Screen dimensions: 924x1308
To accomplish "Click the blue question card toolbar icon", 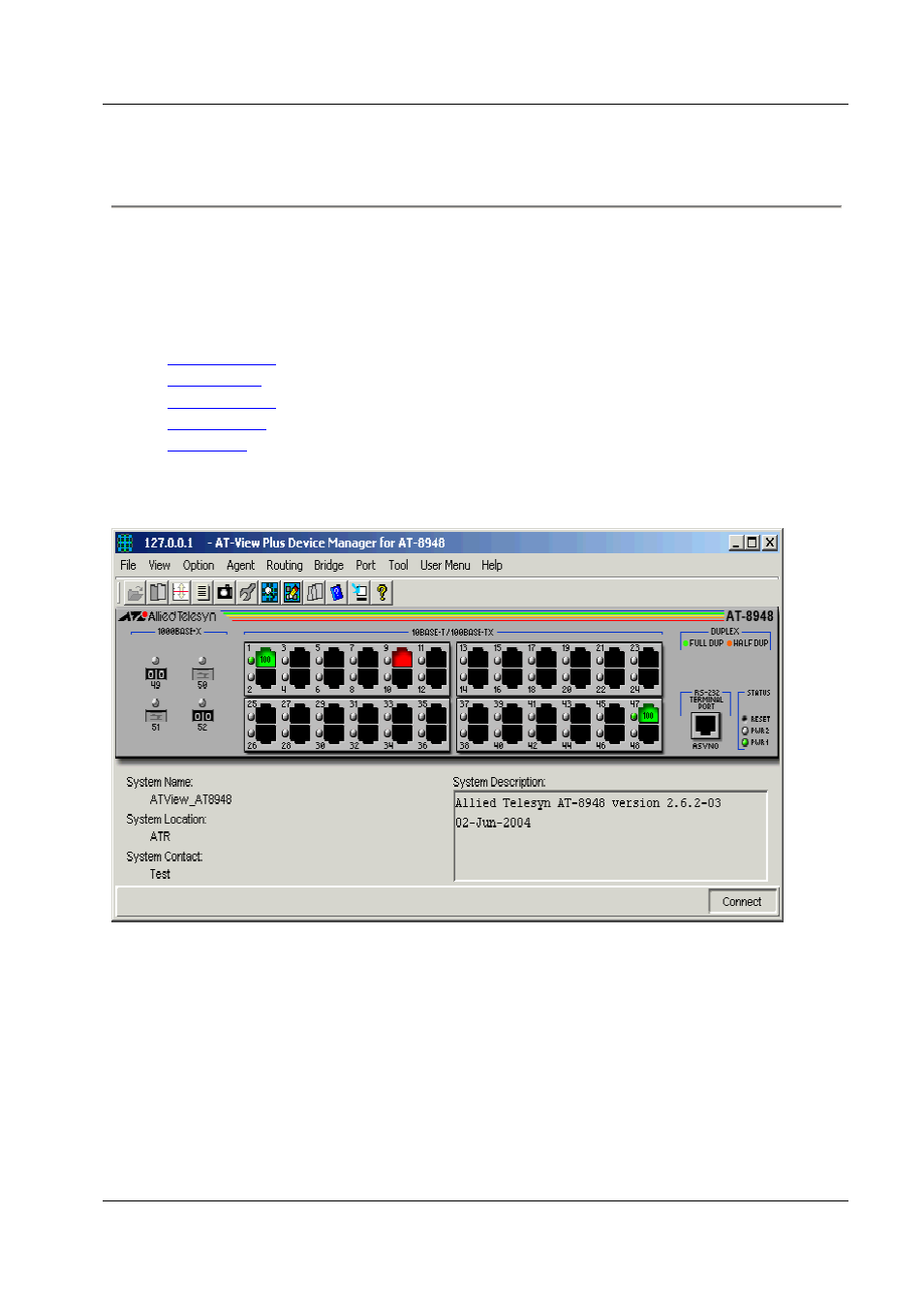I will click(x=337, y=592).
